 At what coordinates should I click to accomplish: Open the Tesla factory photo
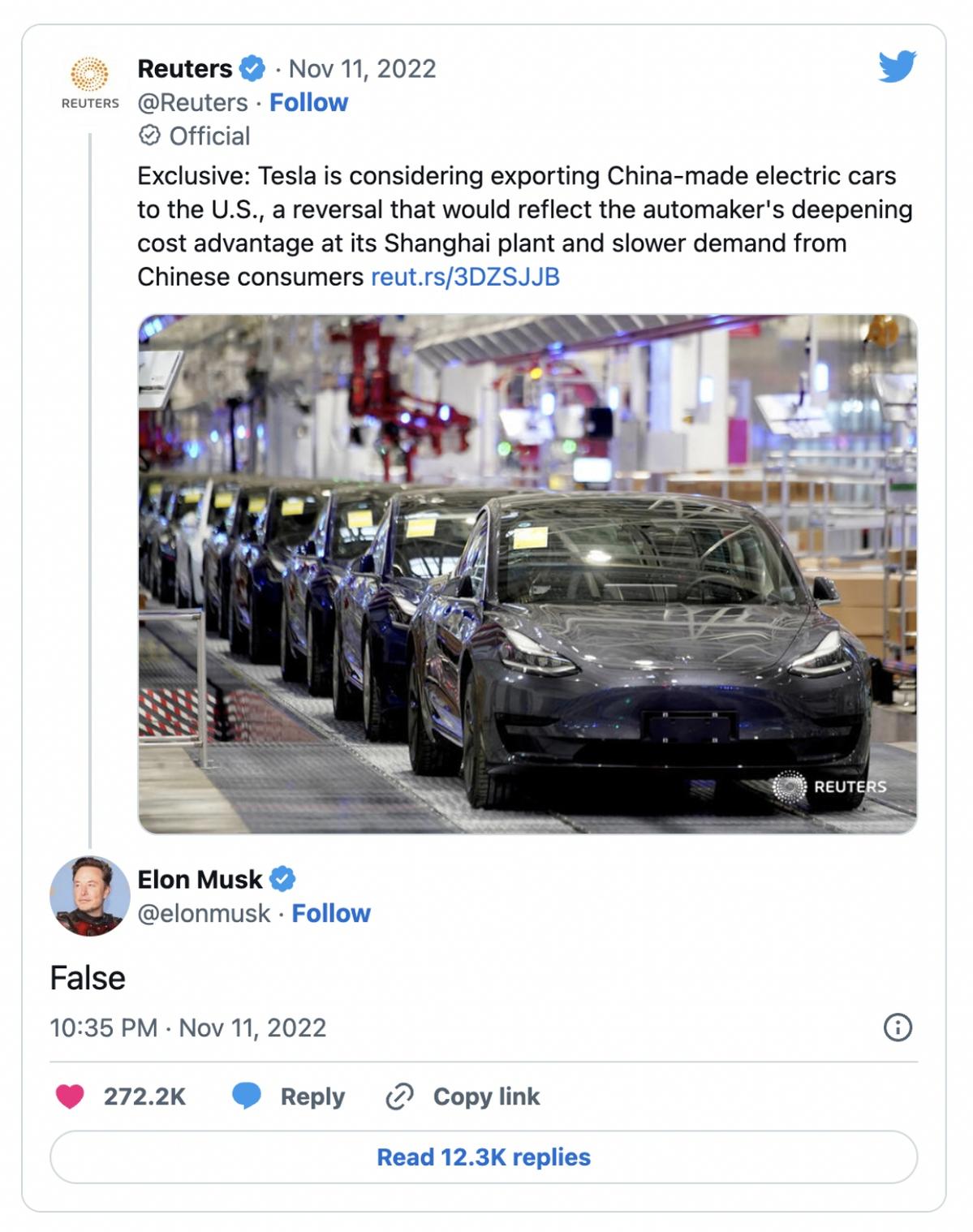(x=527, y=574)
